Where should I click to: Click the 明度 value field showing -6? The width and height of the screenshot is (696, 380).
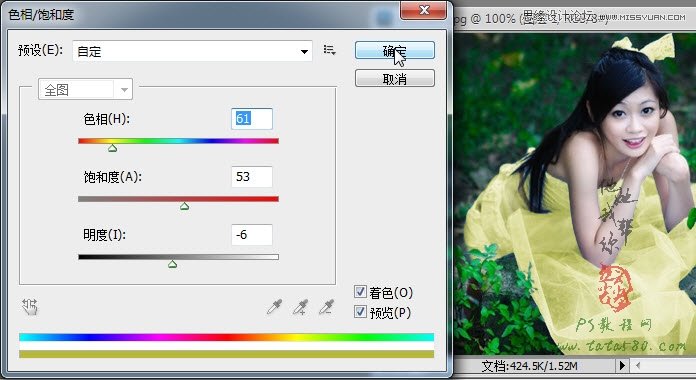tap(252, 235)
